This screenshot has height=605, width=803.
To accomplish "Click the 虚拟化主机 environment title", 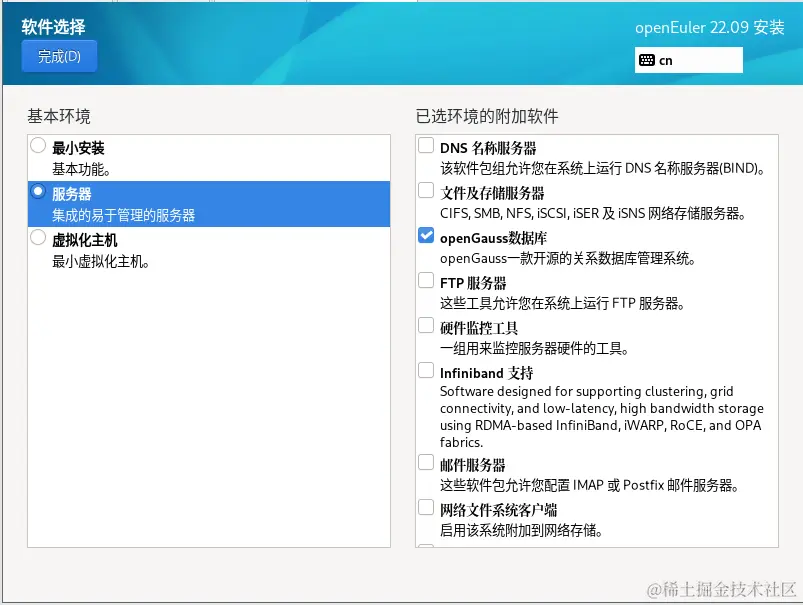I will [85, 240].
